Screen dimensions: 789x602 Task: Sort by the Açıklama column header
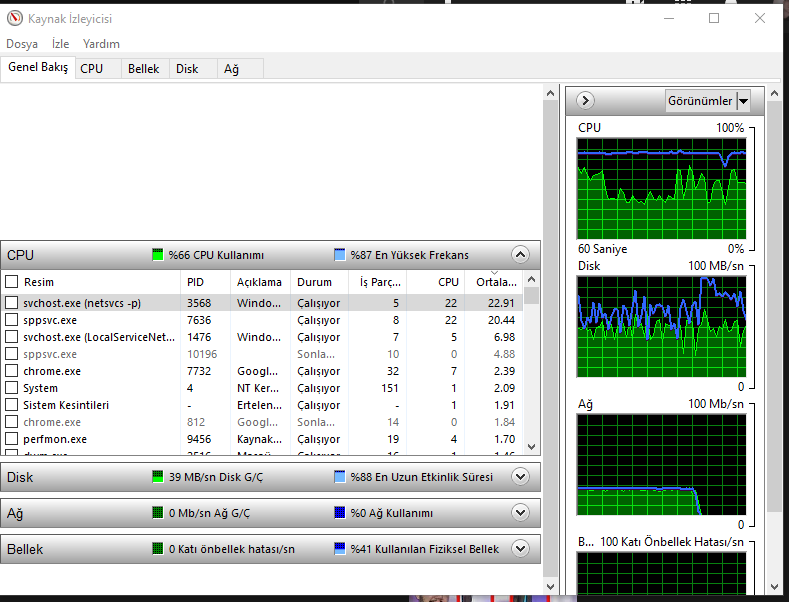[260, 282]
